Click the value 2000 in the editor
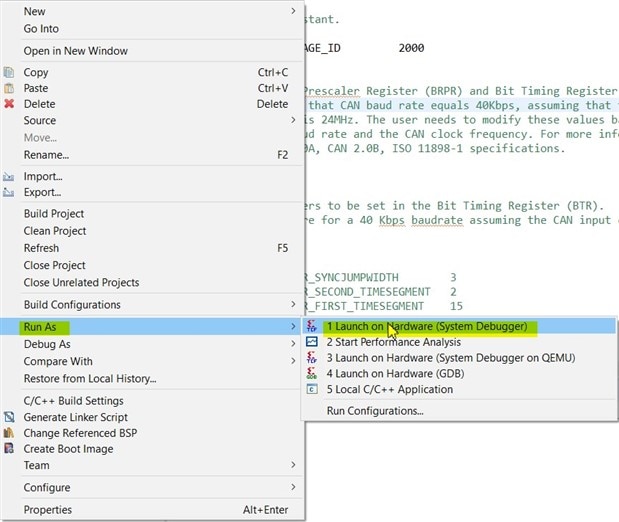Image resolution: width=619 pixels, height=522 pixels. (x=411, y=48)
